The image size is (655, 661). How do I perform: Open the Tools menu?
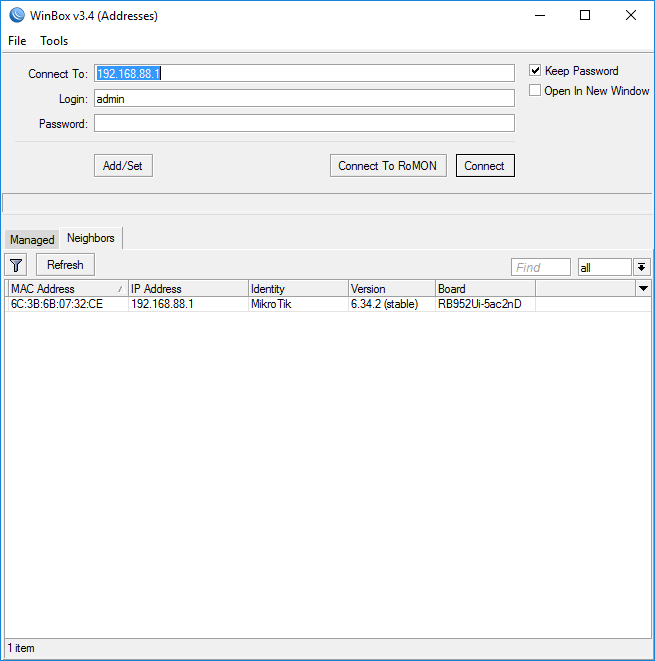(54, 41)
